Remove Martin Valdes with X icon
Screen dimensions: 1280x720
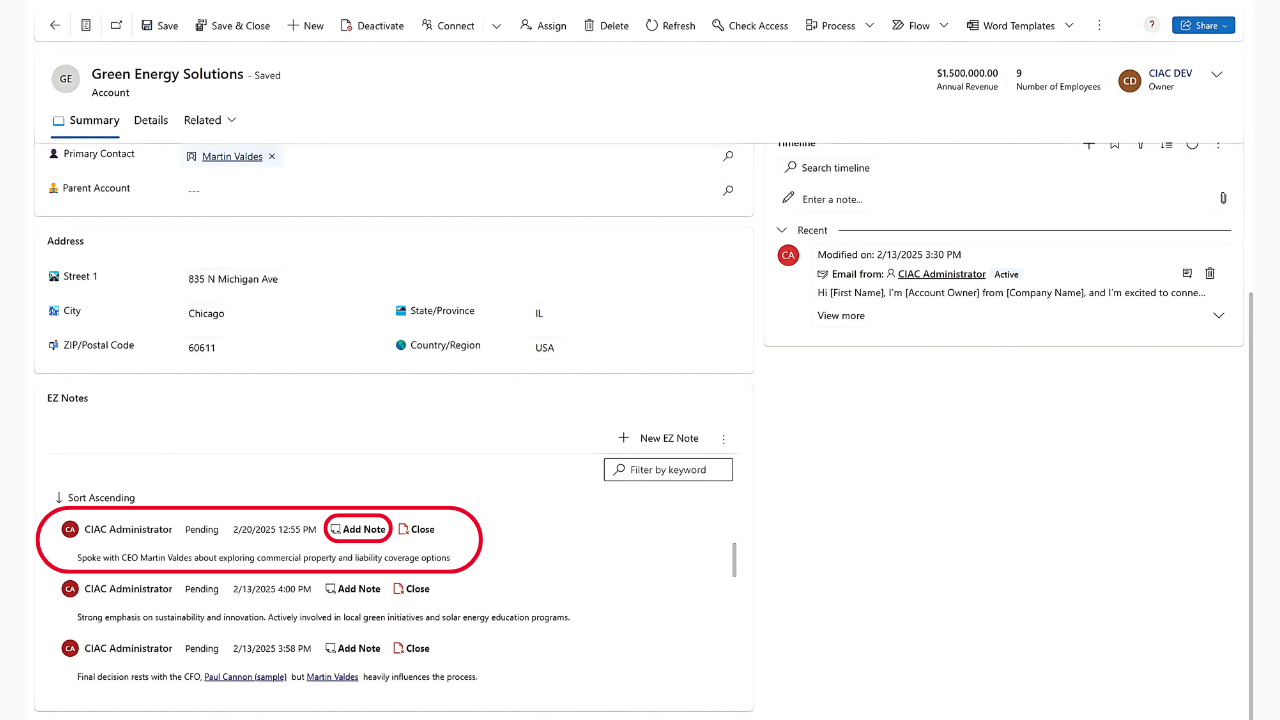(272, 156)
